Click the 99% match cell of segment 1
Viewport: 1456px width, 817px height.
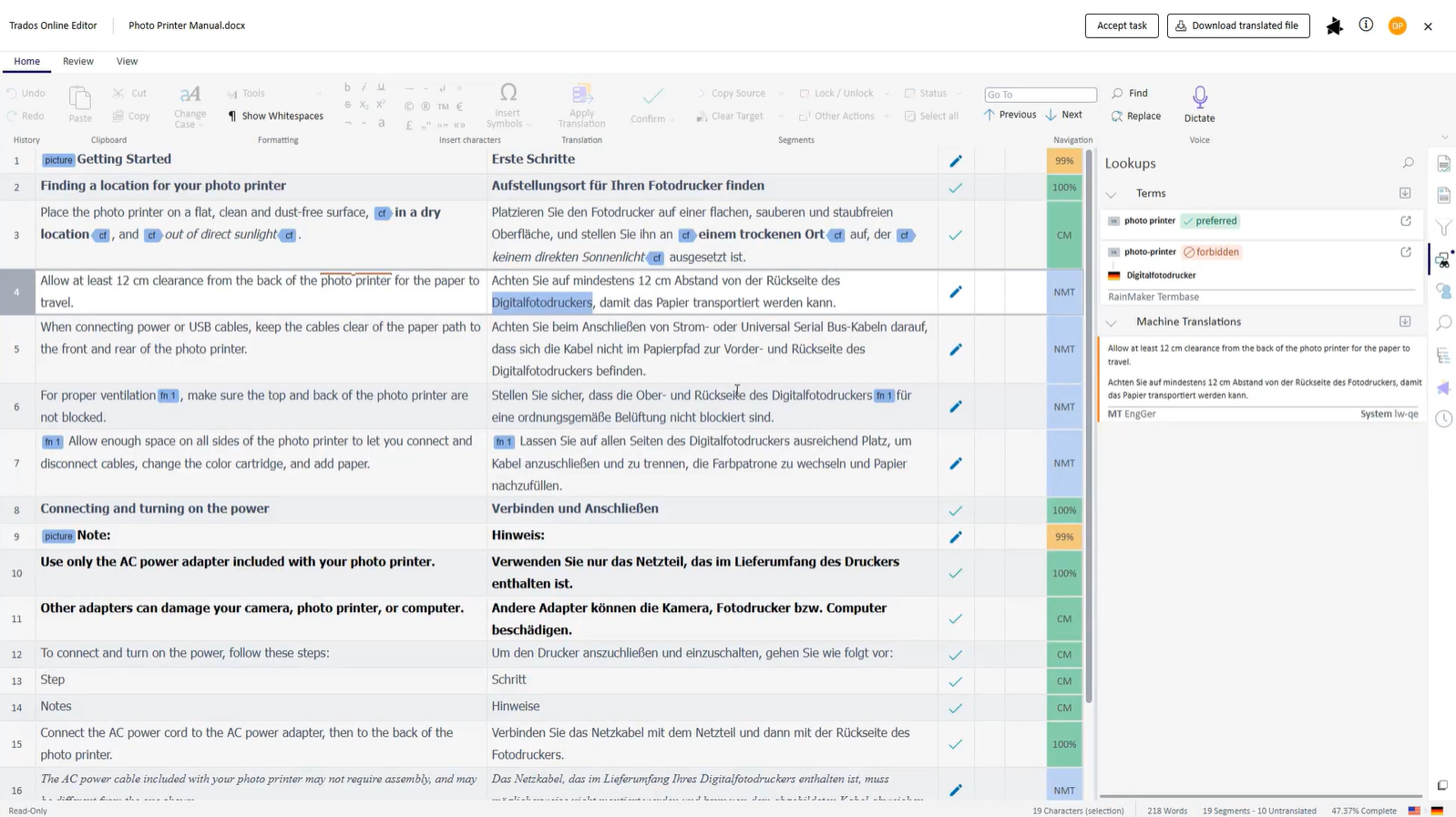tap(1064, 160)
